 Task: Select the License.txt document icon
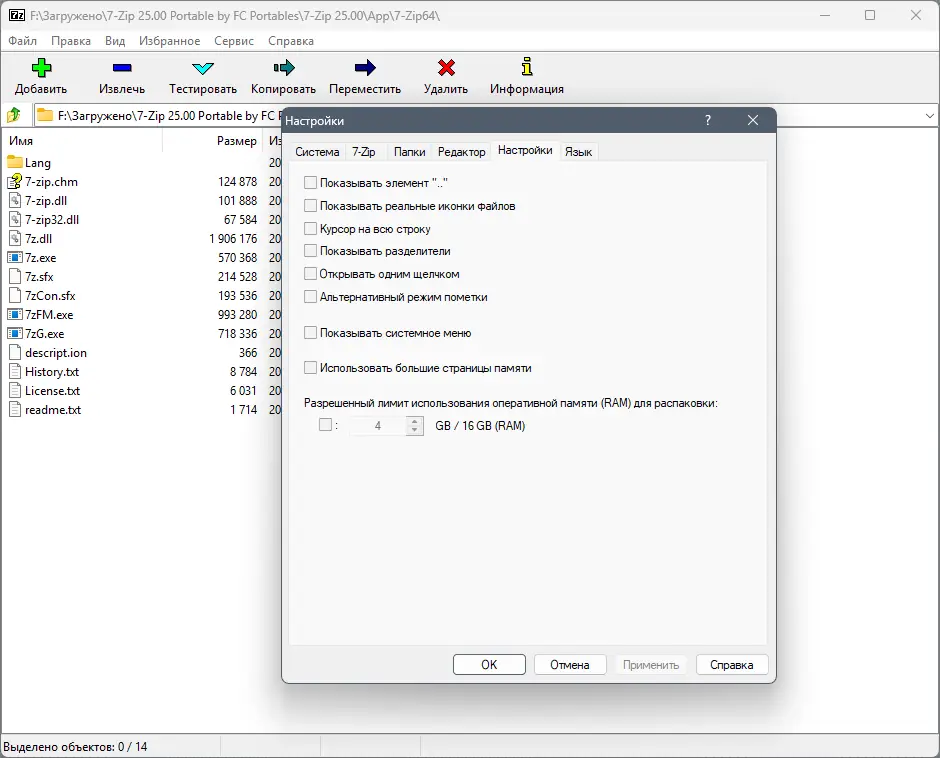(15, 390)
